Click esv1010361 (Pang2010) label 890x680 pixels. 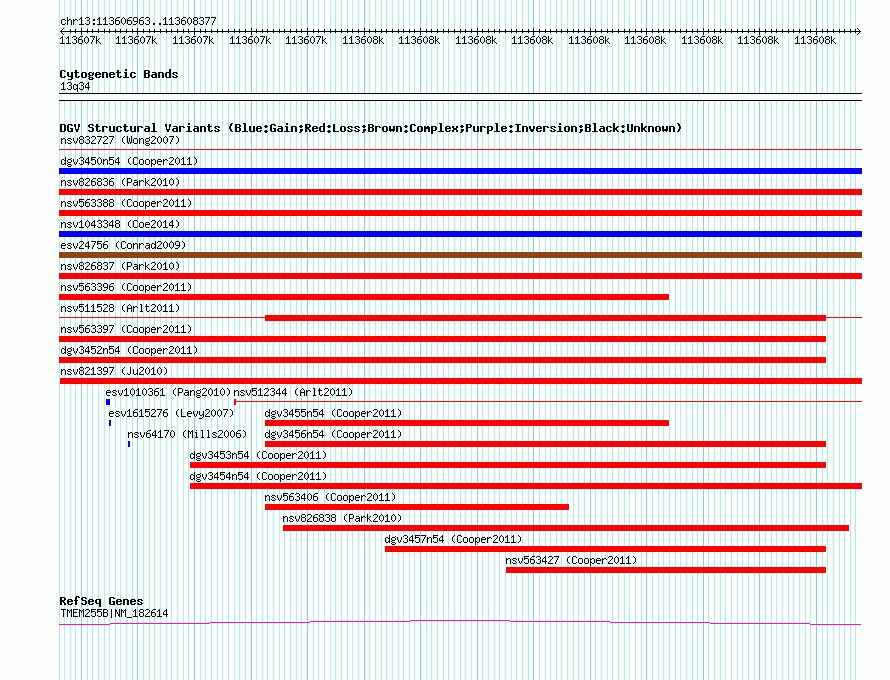pos(168,392)
